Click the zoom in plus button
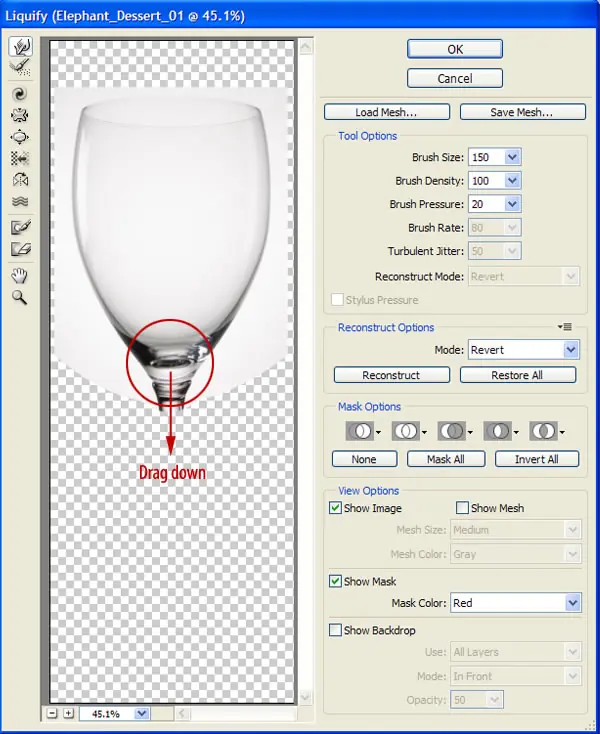600x734 pixels. click(x=69, y=713)
